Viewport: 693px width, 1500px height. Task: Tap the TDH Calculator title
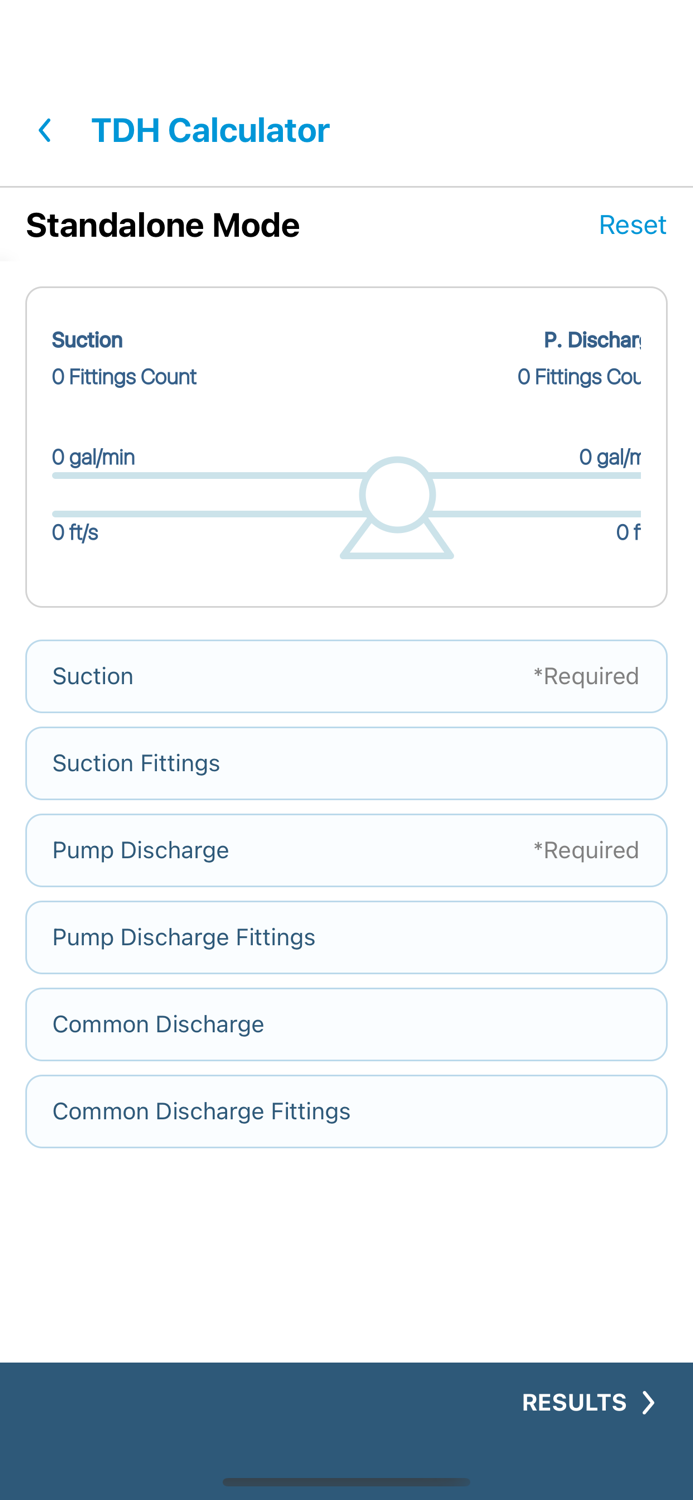point(210,130)
